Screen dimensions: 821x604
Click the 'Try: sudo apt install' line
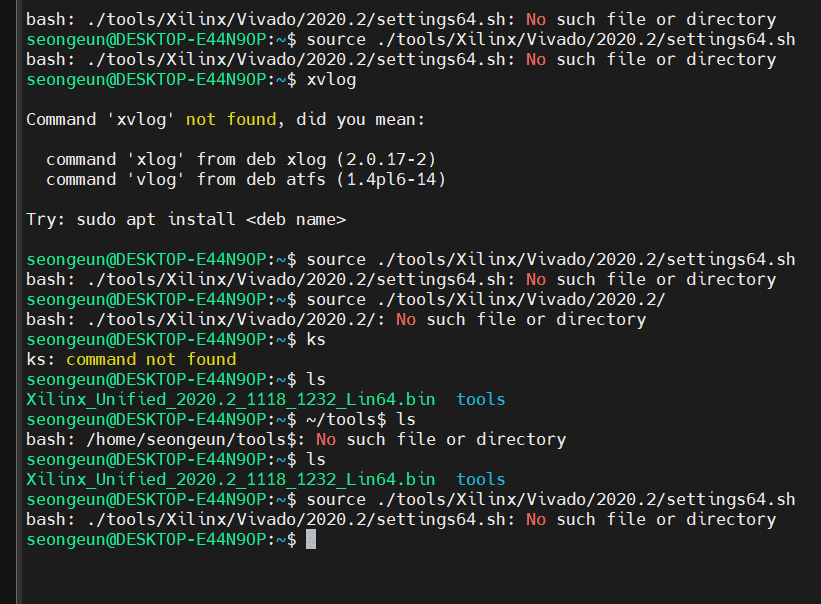point(185,220)
